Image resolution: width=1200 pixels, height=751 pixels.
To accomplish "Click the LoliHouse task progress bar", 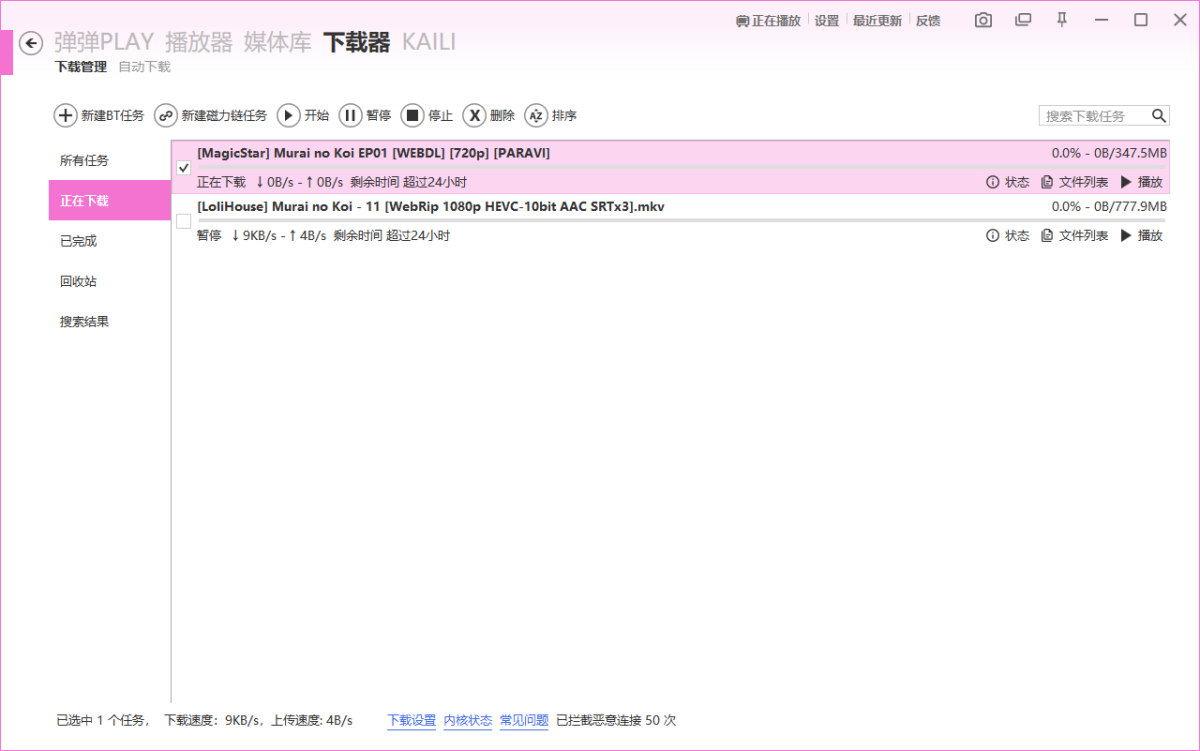I will tap(680, 220).
